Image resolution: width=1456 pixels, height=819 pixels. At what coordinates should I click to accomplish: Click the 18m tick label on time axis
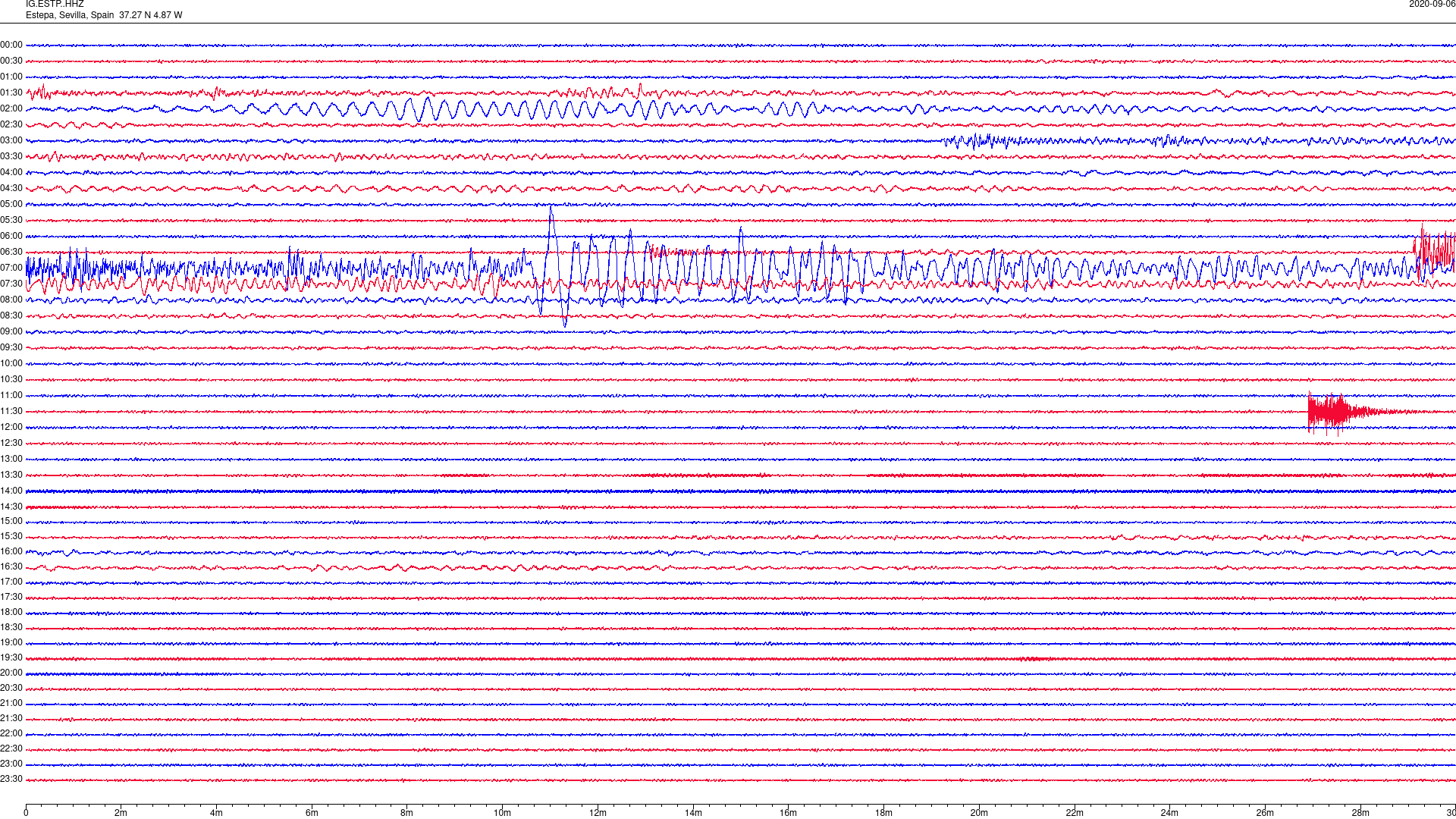click(883, 814)
